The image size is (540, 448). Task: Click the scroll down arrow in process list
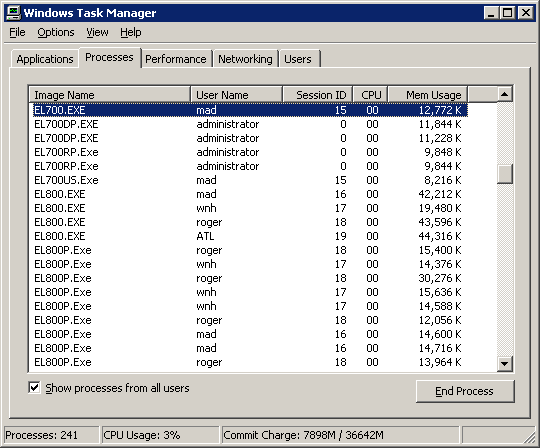[x=505, y=364]
